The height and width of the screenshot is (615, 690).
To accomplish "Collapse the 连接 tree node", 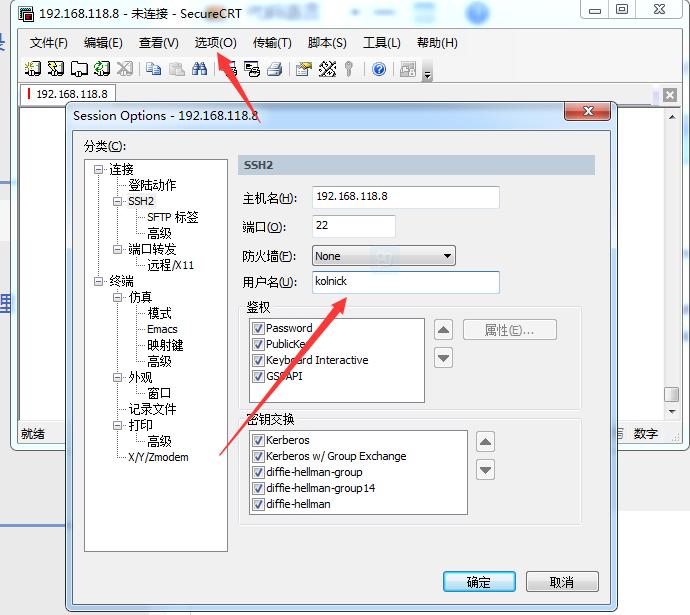I will point(99,169).
